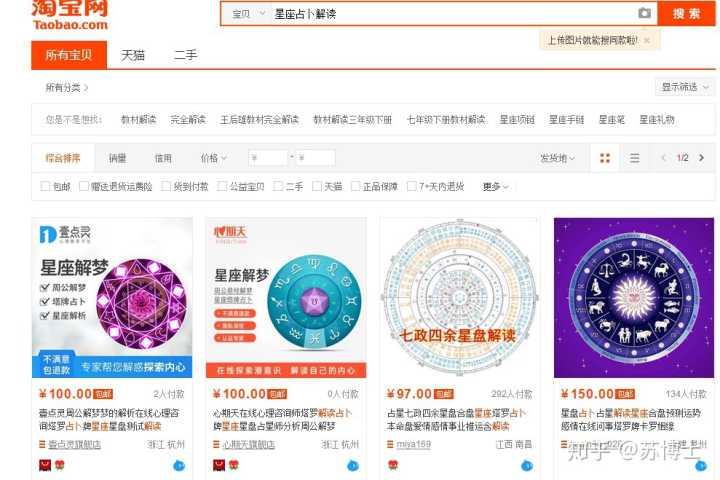
Task: Enable the 包邮 free shipping checkbox
Action: tap(45, 186)
